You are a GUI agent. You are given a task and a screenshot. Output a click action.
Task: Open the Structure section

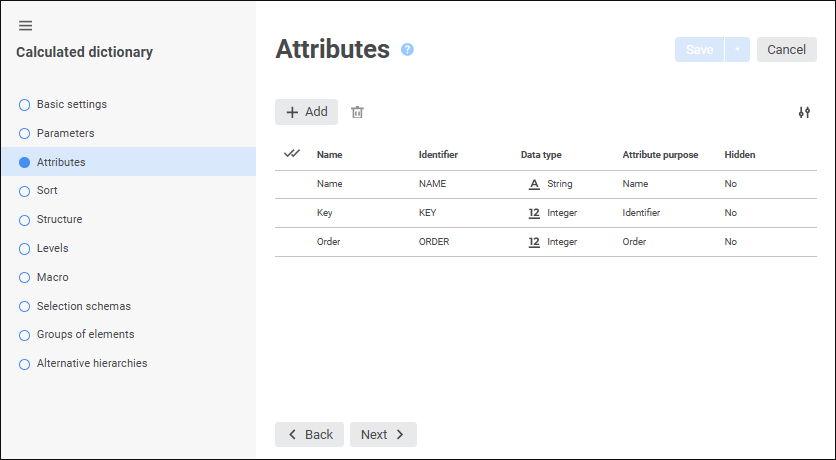click(x=59, y=219)
